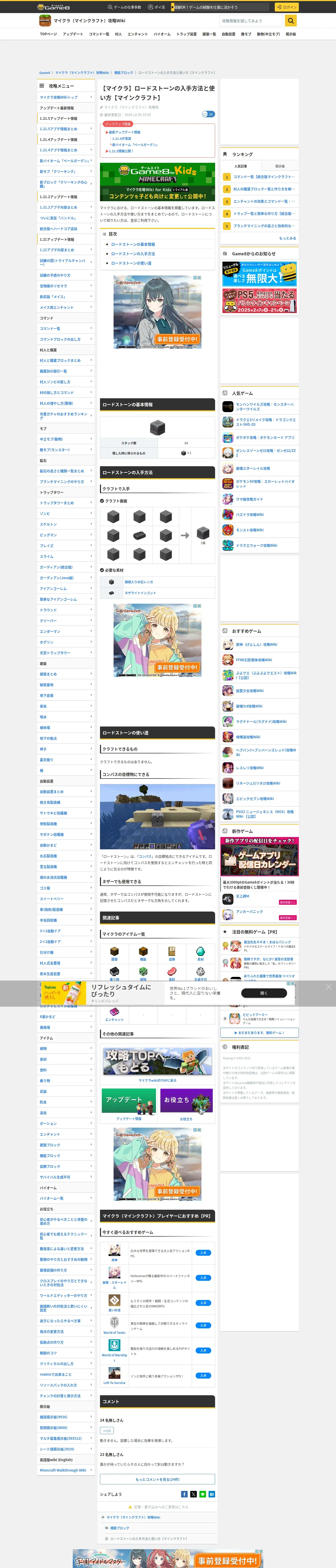This screenshot has height=1568, width=336.
Task: Click the Game8 for Kids Minecraft banner
Action: click(x=157, y=182)
